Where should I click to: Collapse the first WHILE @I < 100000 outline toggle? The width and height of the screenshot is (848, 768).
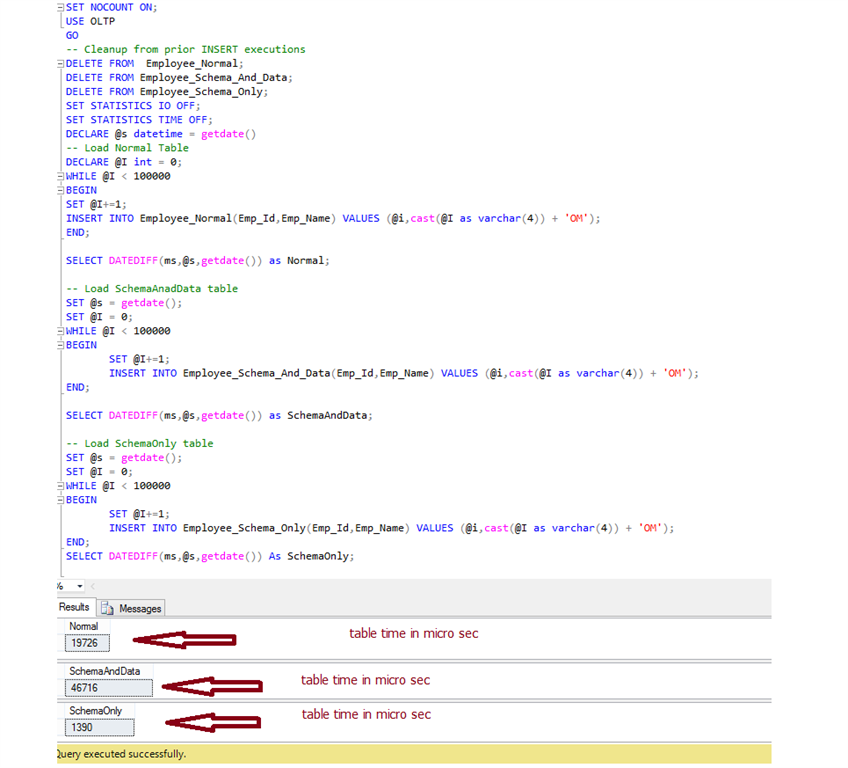61,176
